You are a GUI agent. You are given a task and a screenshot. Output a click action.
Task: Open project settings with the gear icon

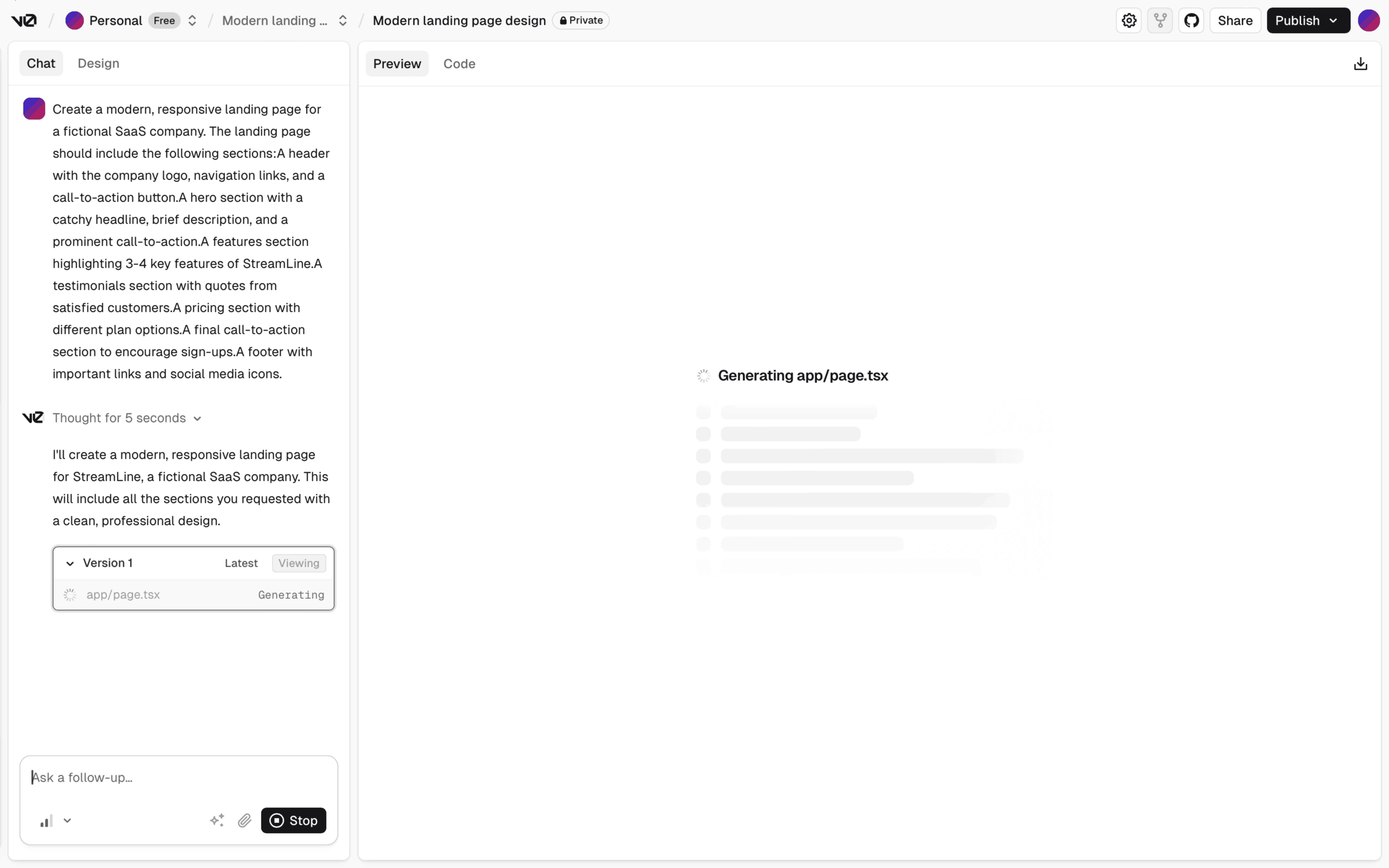point(1129,20)
